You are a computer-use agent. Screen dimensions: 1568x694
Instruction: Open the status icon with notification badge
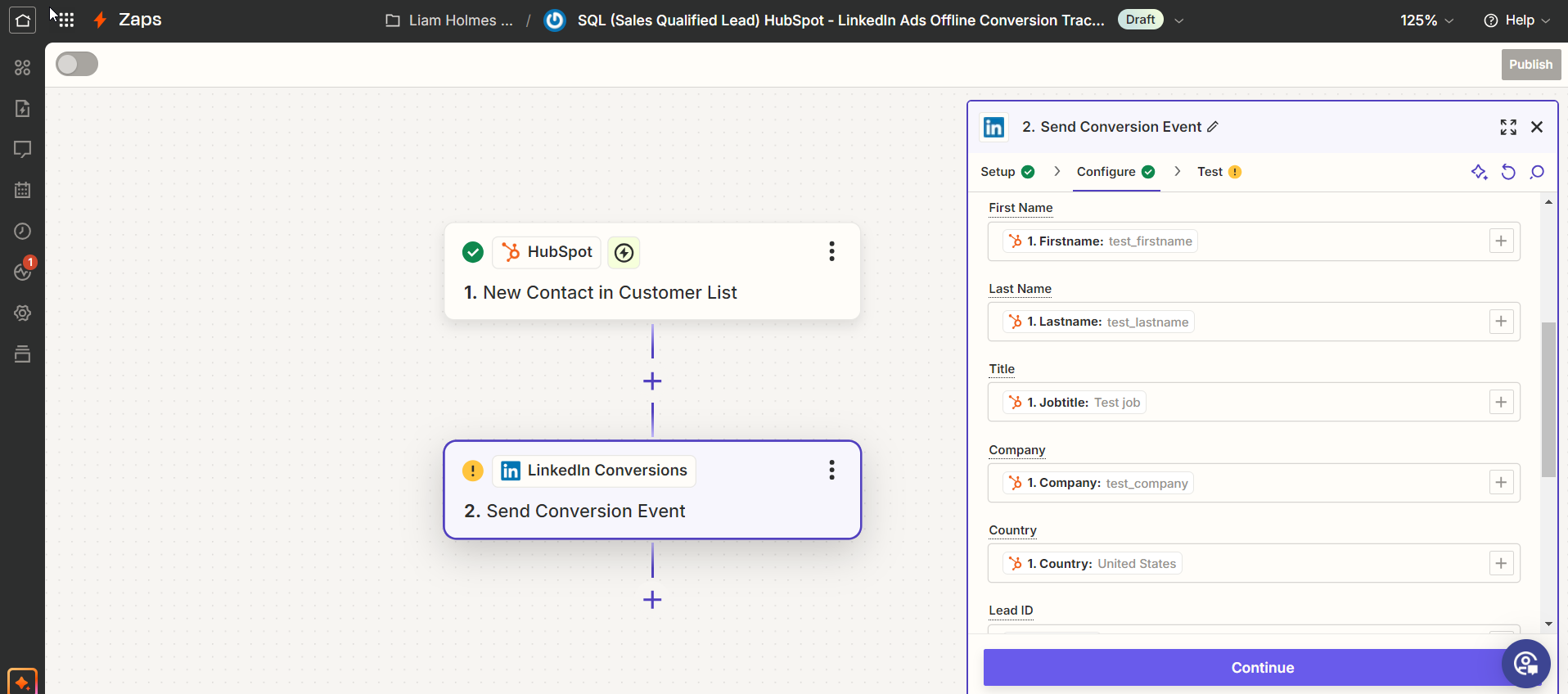point(22,272)
